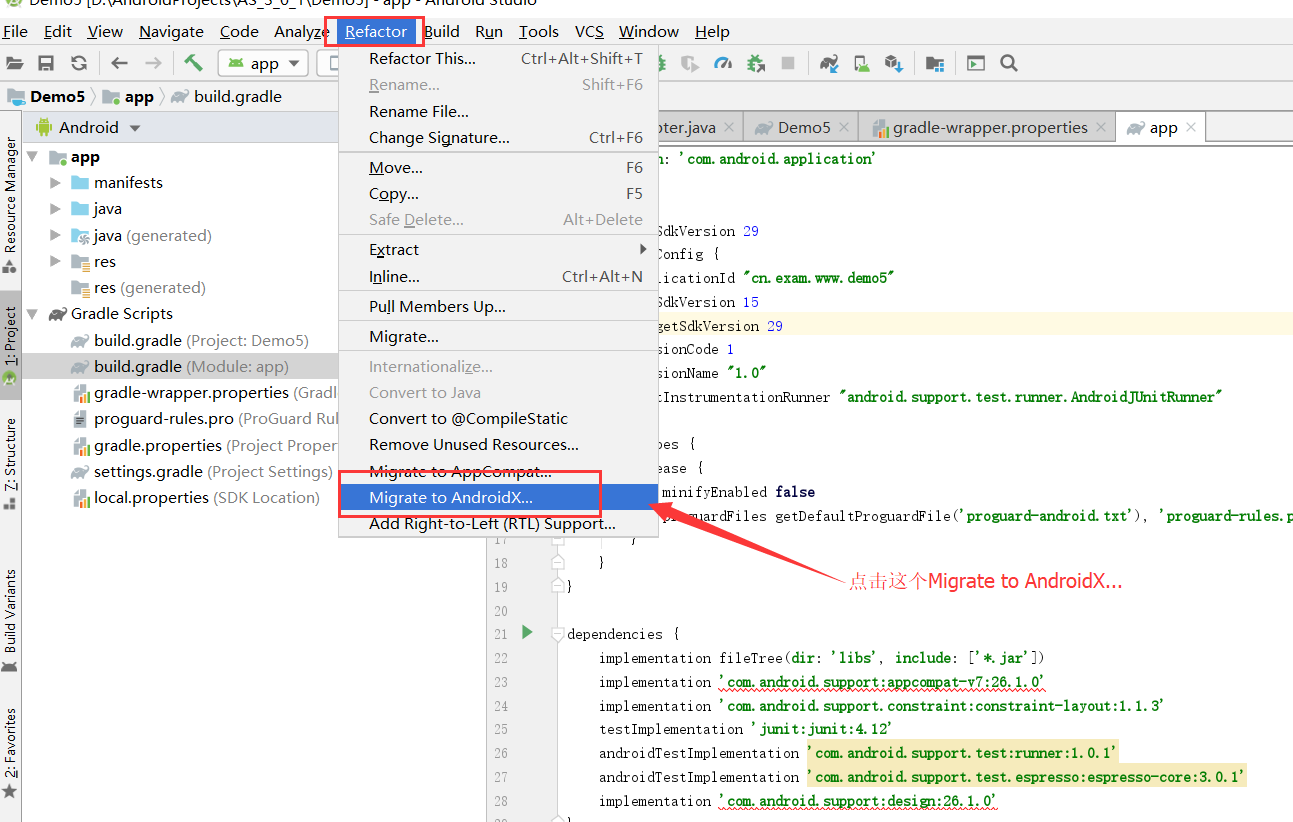Viewport: 1293px width, 822px height.
Task: Click the Search Everywhere magnifier icon
Action: 1009,63
